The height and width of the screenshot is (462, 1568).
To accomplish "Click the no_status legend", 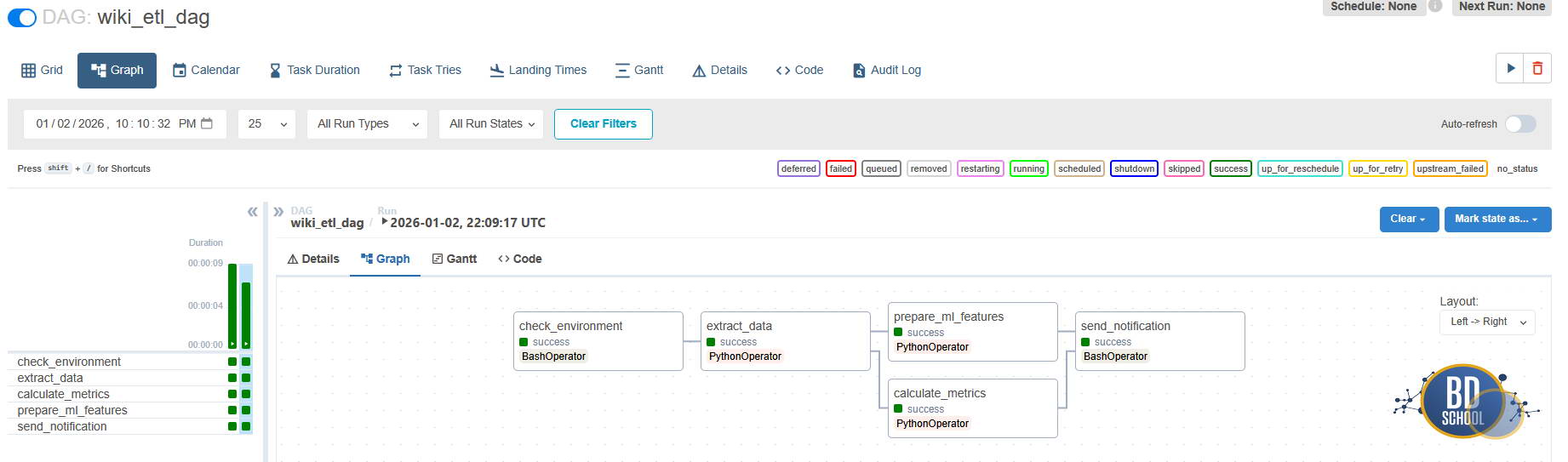I will click(x=1517, y=168).
